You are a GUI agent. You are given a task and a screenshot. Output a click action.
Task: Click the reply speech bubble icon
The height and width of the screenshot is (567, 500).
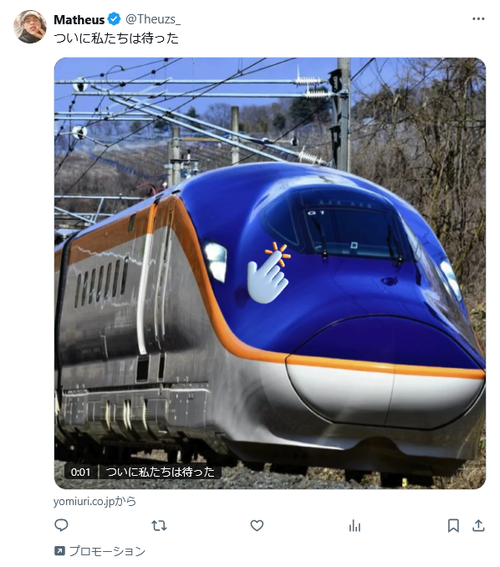[61, 525]
